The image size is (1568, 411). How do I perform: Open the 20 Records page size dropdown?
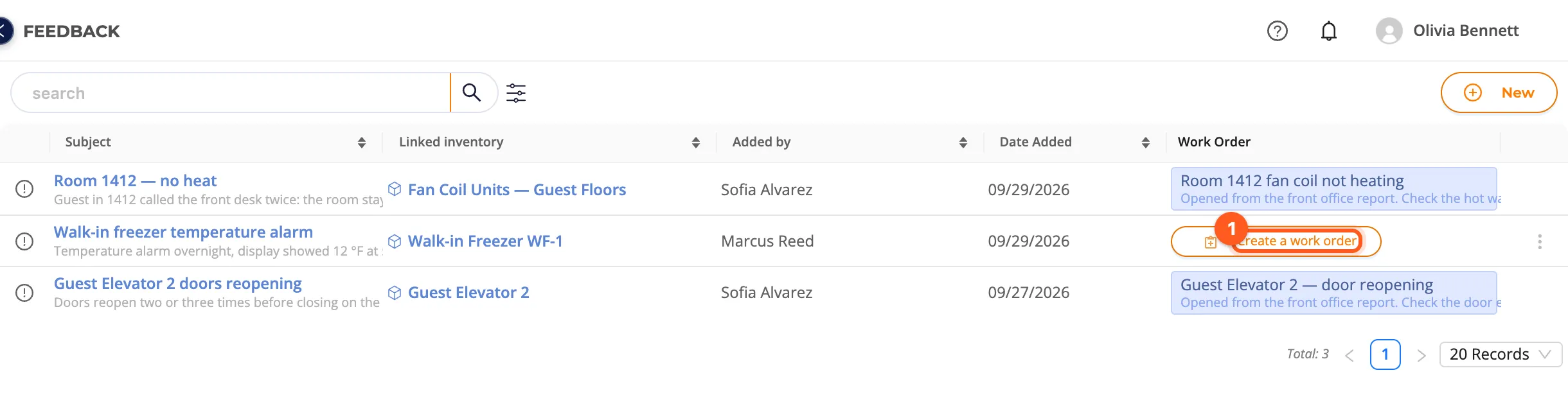click(x=1501, y=354)
